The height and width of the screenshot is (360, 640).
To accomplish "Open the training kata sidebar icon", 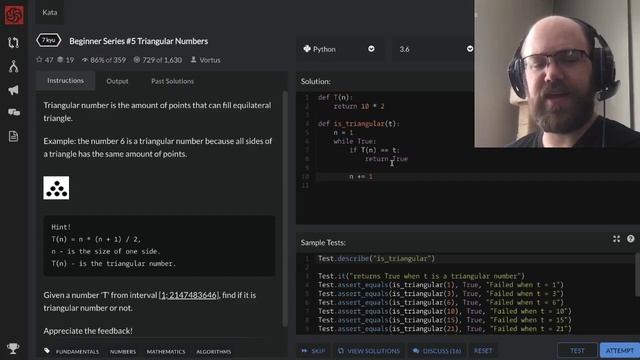I will pos(13,42).
